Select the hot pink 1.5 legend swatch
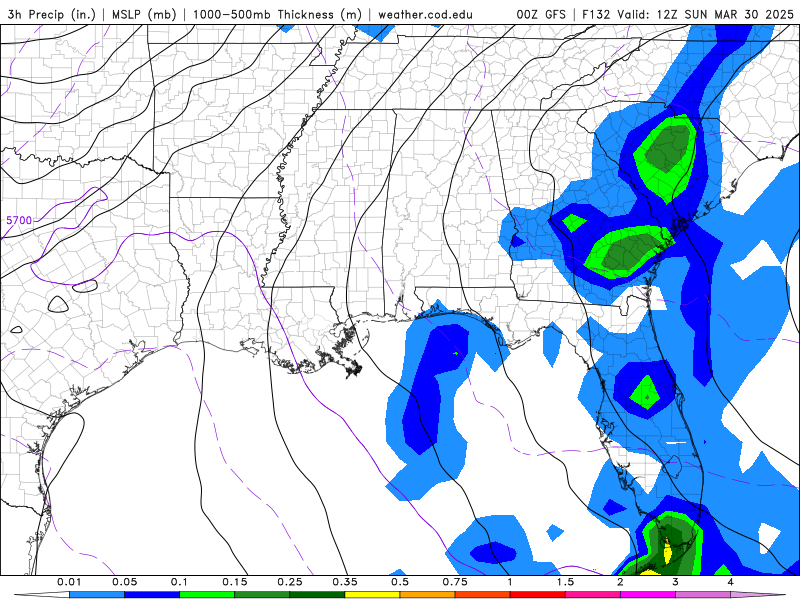 (593, 595)
